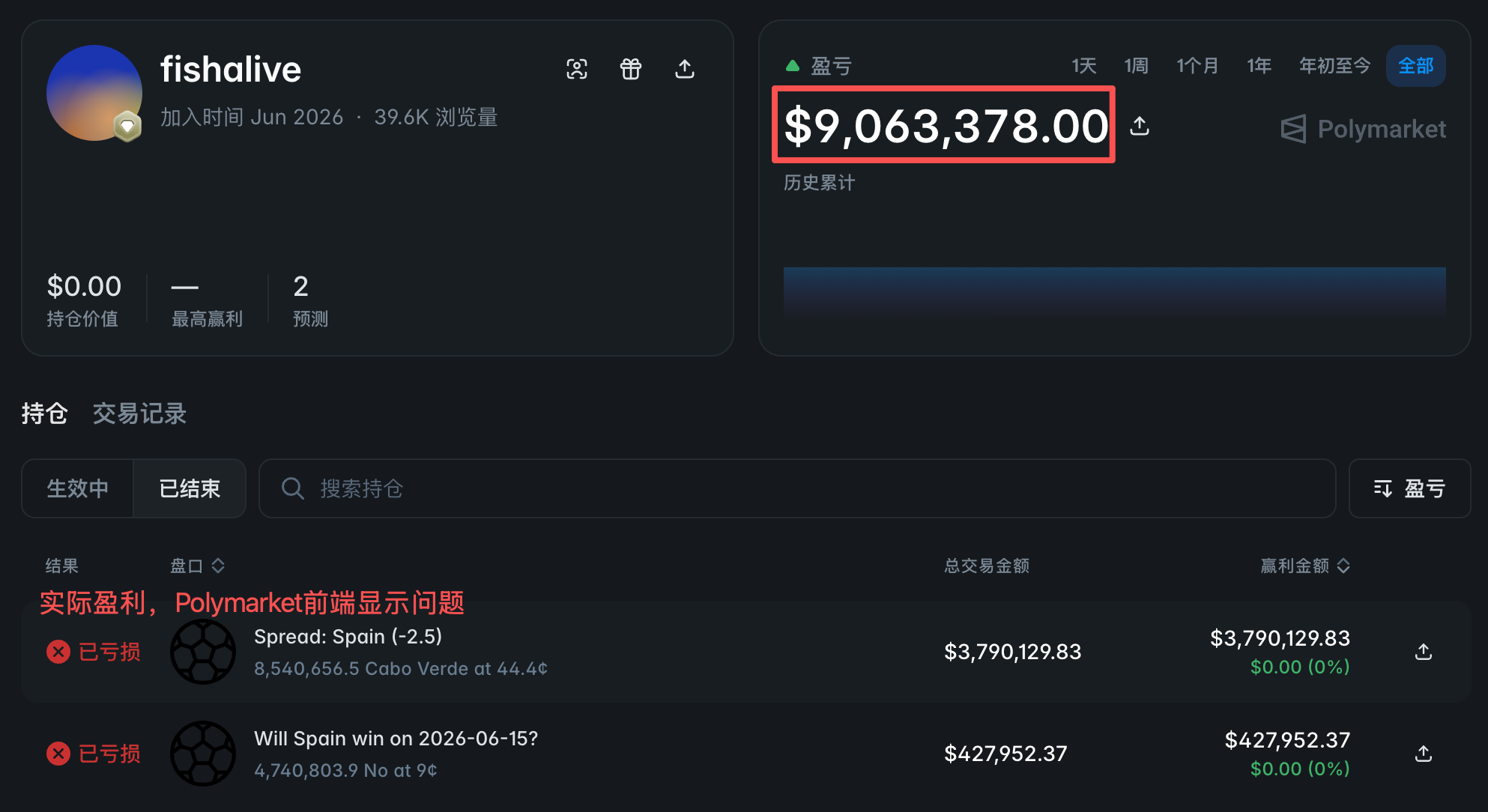Screen dimensions: 1488x812
Task: Switch to the 交易记录 tab
Action: pyautogui.click(x=139, y=413)
